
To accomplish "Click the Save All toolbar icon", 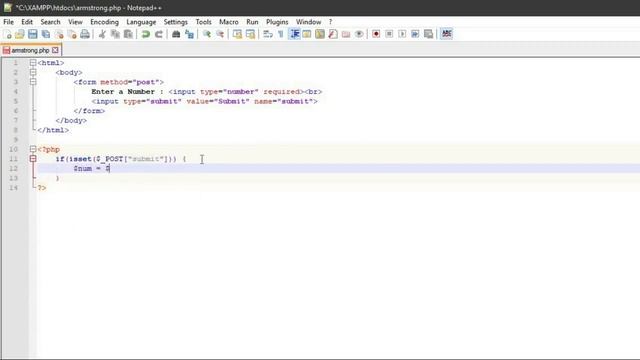I will click(46, 34).
